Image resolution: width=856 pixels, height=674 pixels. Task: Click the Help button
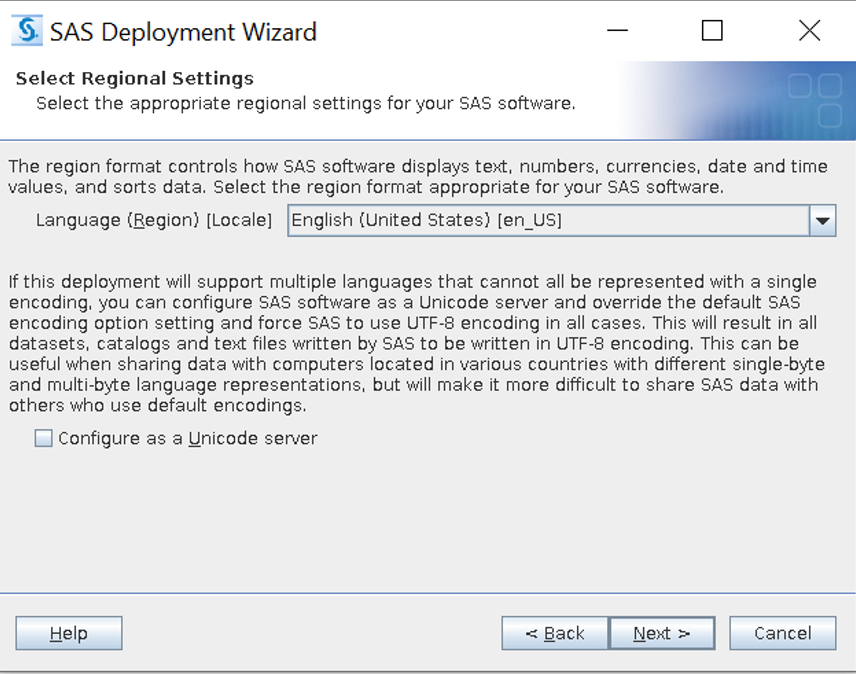(68, 633)
